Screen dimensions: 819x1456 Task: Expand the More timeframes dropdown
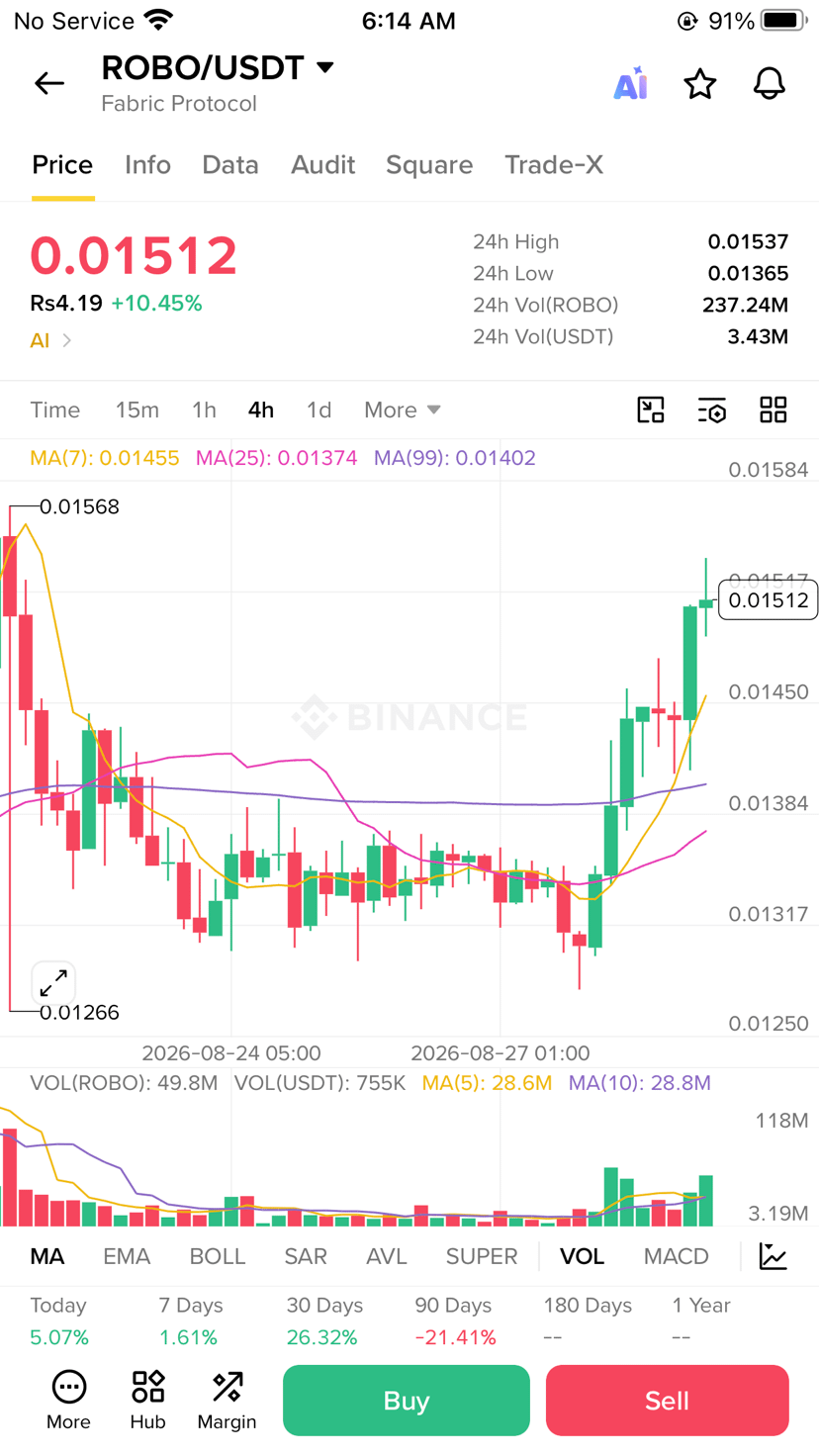[x=402, y=409]
